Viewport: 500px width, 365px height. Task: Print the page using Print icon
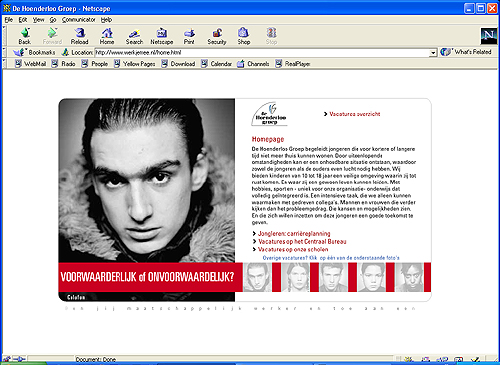(x=189, y=36)
